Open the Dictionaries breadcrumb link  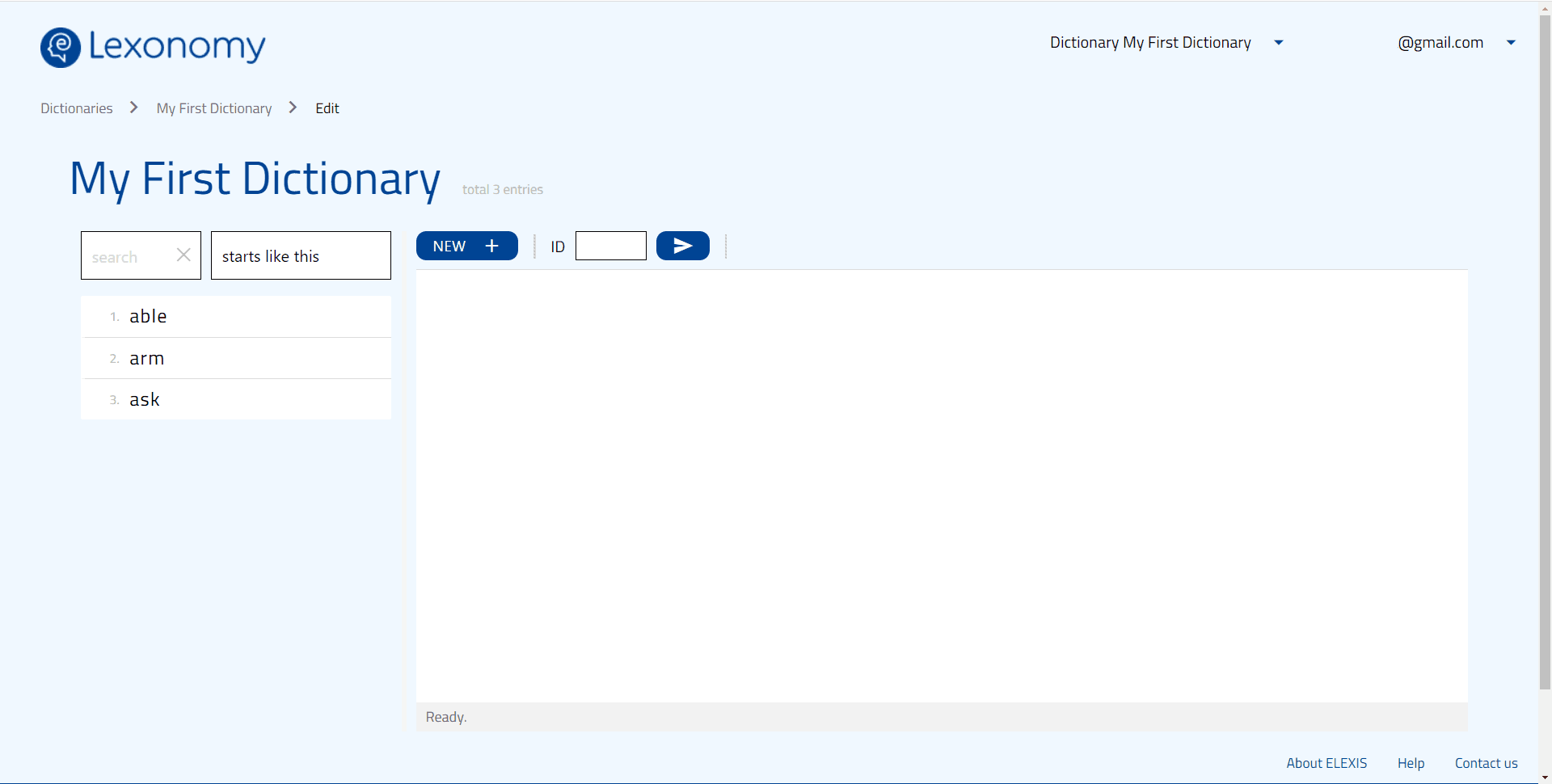click(x=76, y=107)
